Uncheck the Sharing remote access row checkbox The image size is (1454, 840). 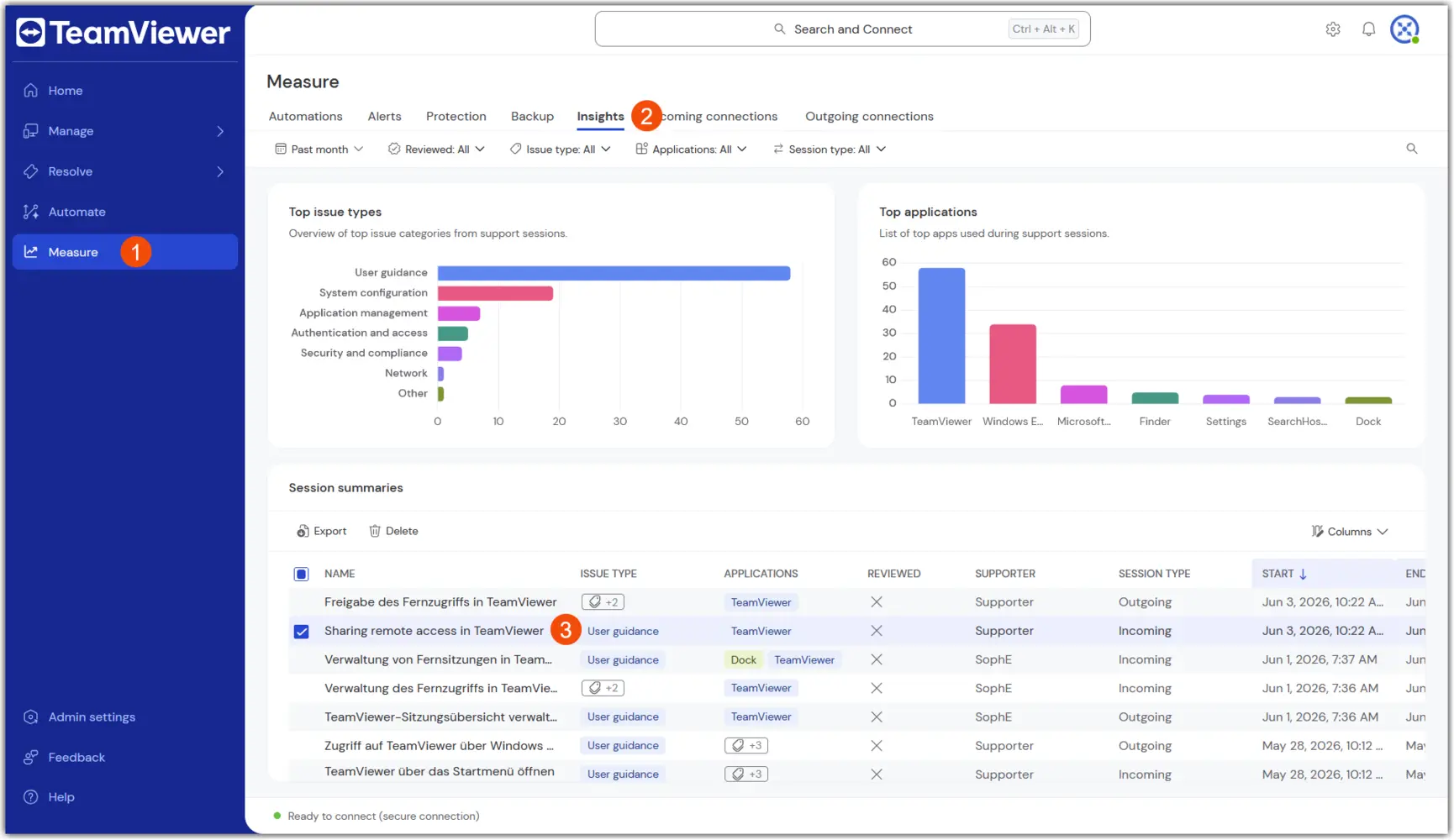pos(301,631)
